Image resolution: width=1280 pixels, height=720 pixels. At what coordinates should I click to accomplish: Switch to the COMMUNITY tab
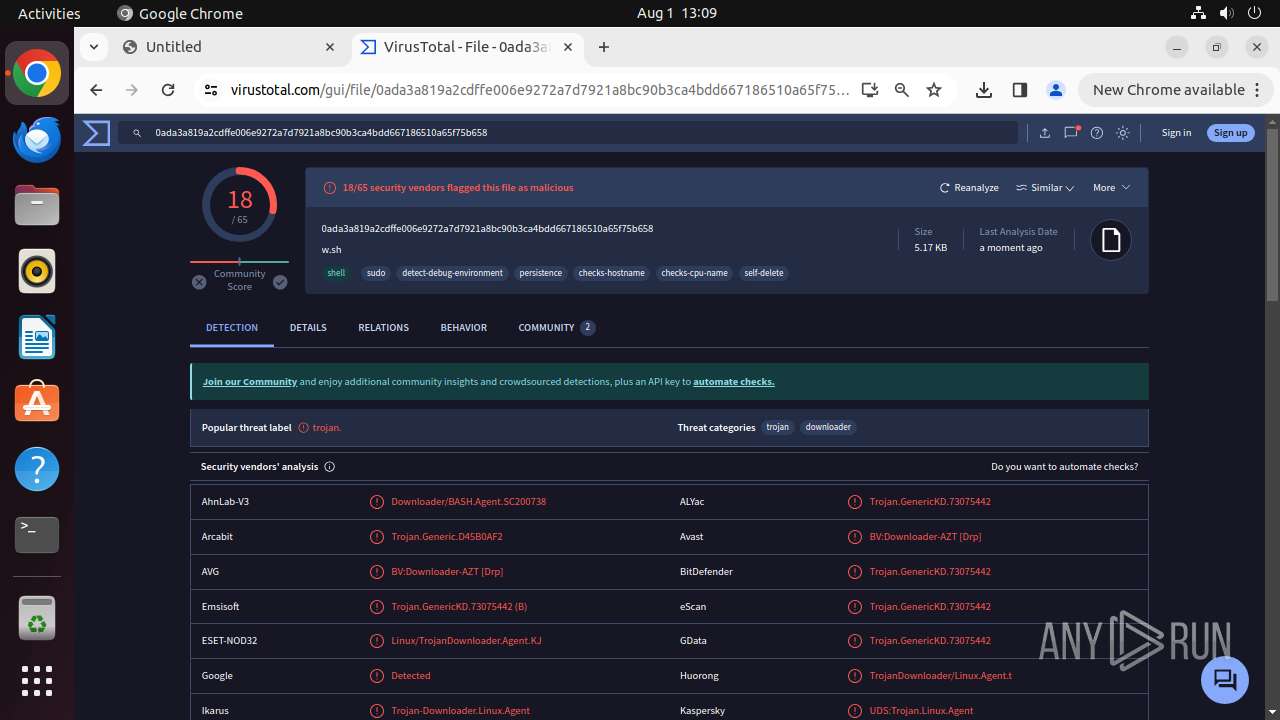(x=556, y=328)
